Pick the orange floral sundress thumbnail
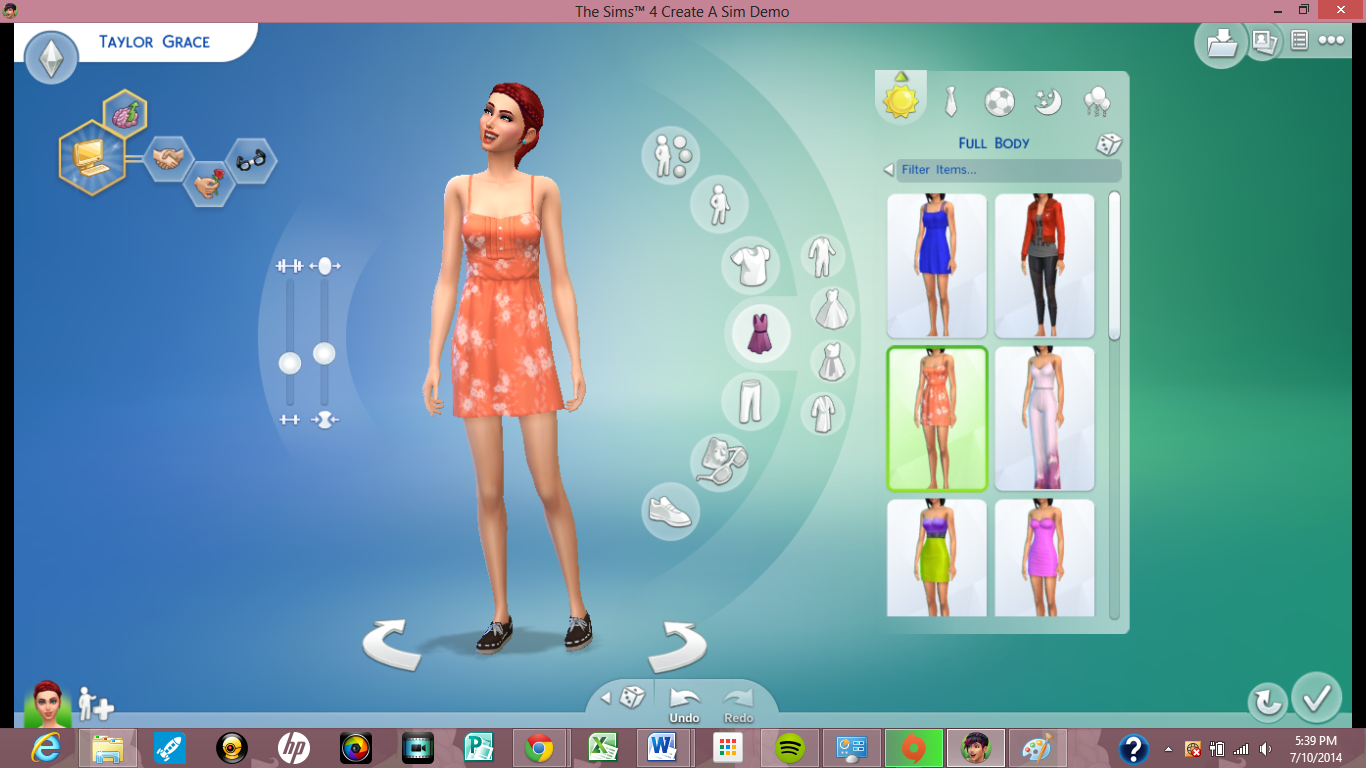This screenshot has height=768, width=1366. 937,419
